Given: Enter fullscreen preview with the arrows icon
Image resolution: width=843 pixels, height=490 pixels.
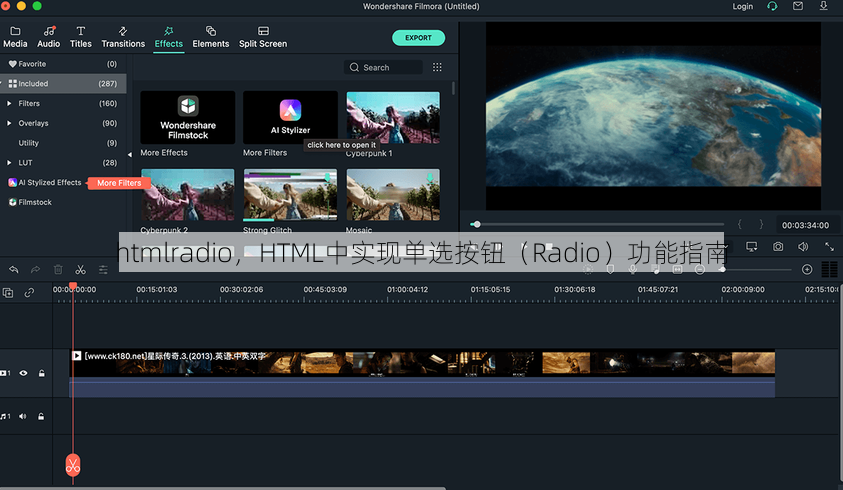Looking at the screenshot, I should [x=829, y=246].
